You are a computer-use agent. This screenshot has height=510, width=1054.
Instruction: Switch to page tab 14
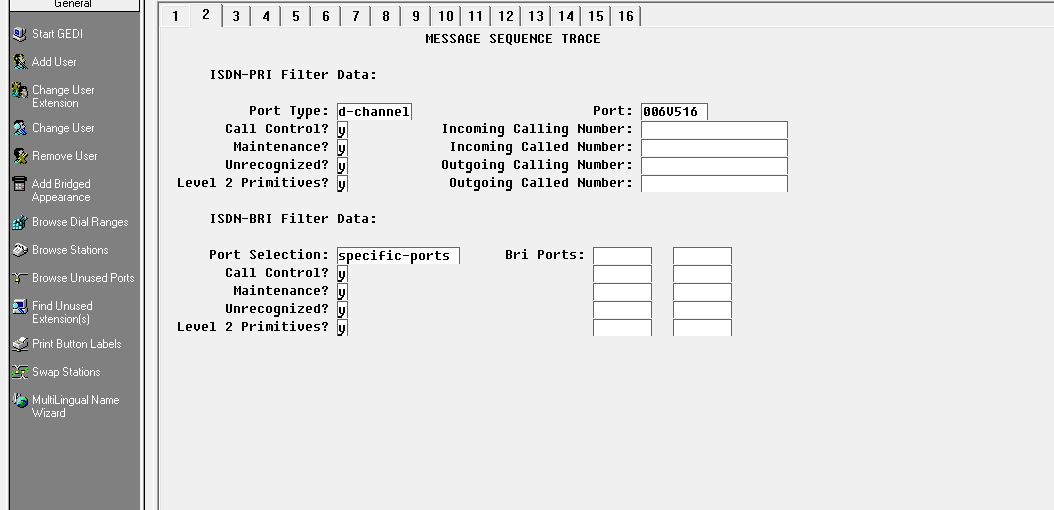tap(566, 16)
